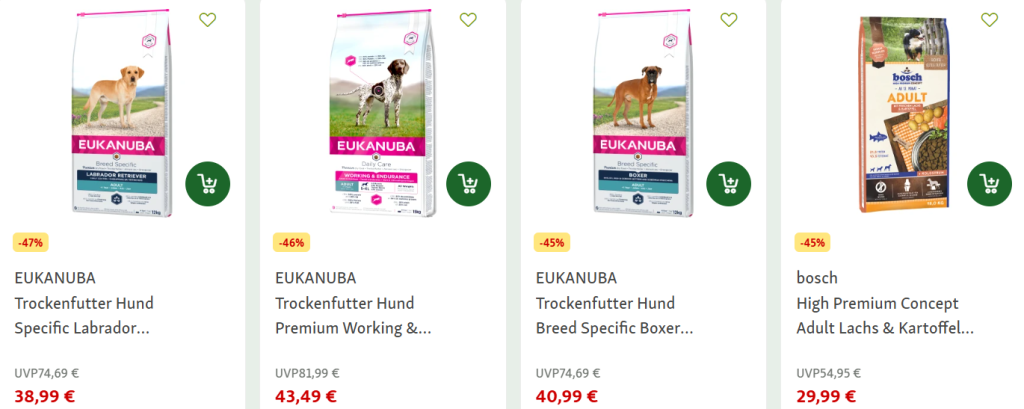The image size is (1024, 409).
Task: Click heart icon on Eukanuba Boxer product
Action: click(729, 20)
